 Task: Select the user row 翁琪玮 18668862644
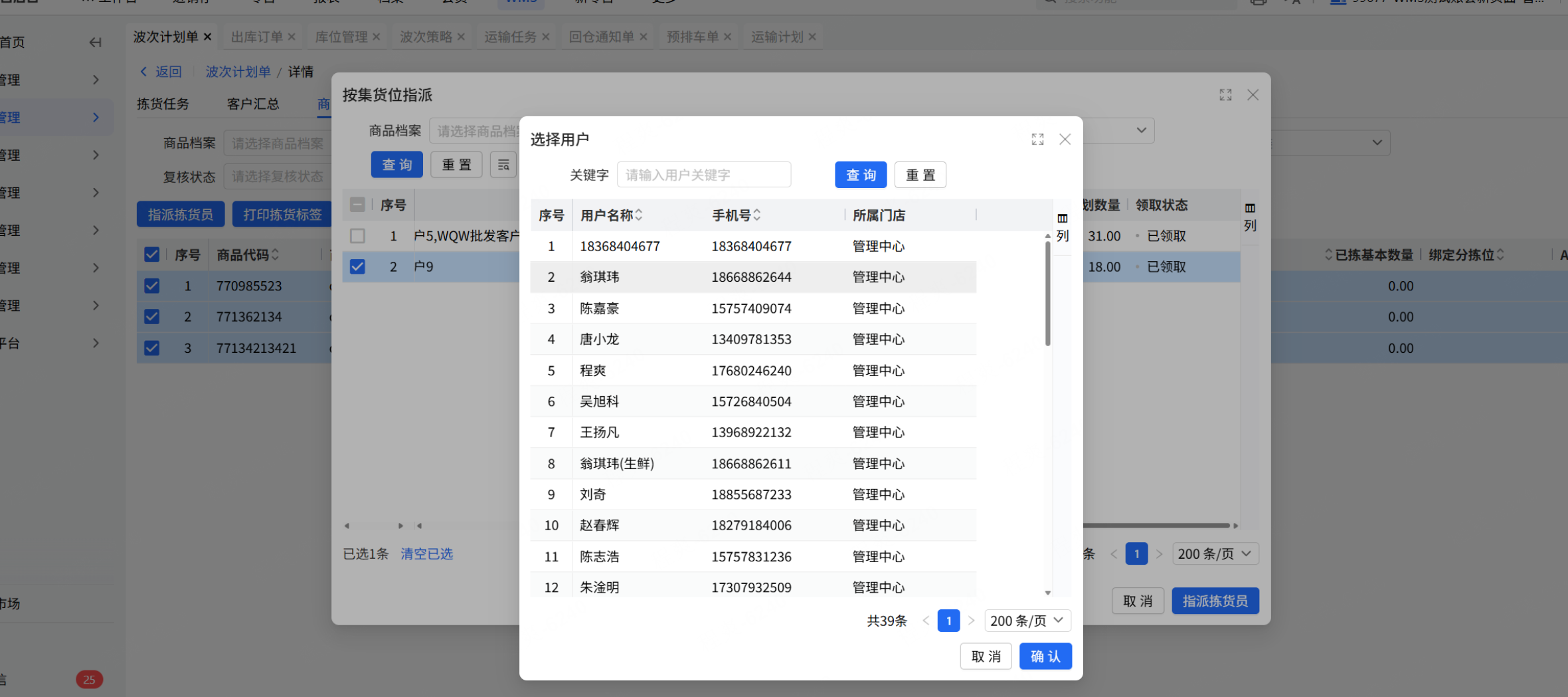753,277
